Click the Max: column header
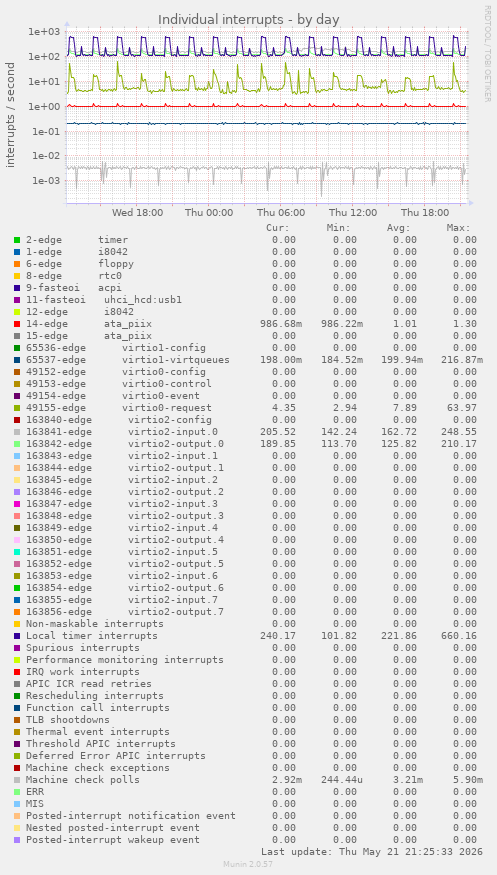 [x=459, y=228]
